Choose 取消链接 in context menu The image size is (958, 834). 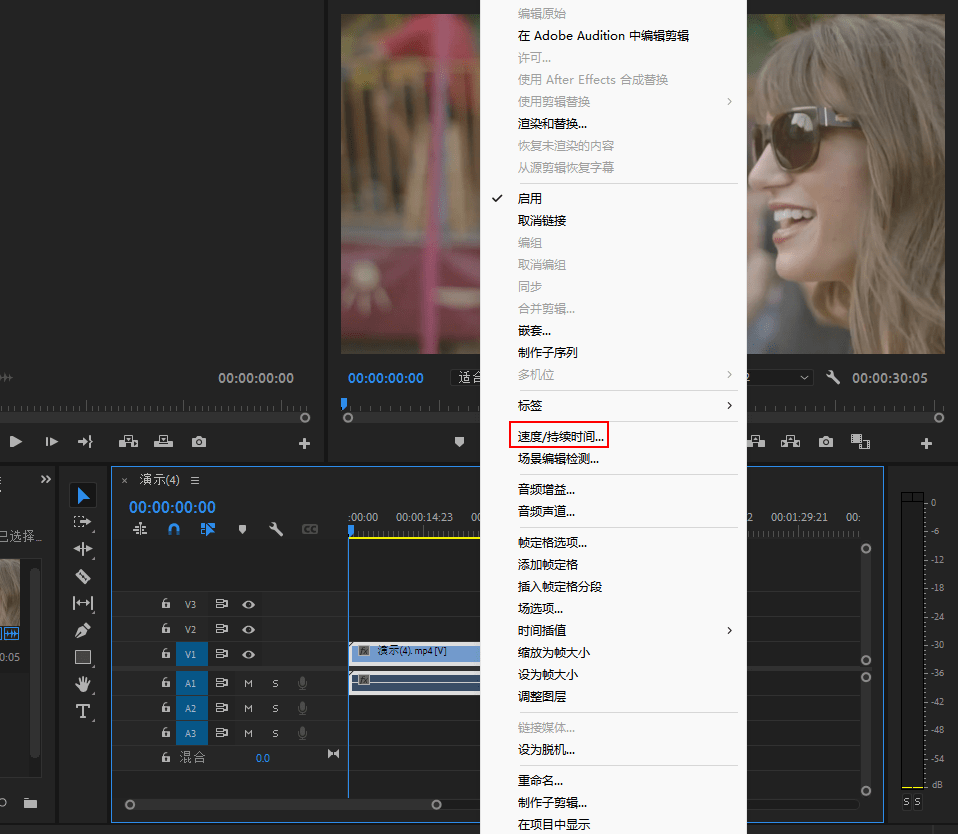pyautogui.click(x=542, y=221)
